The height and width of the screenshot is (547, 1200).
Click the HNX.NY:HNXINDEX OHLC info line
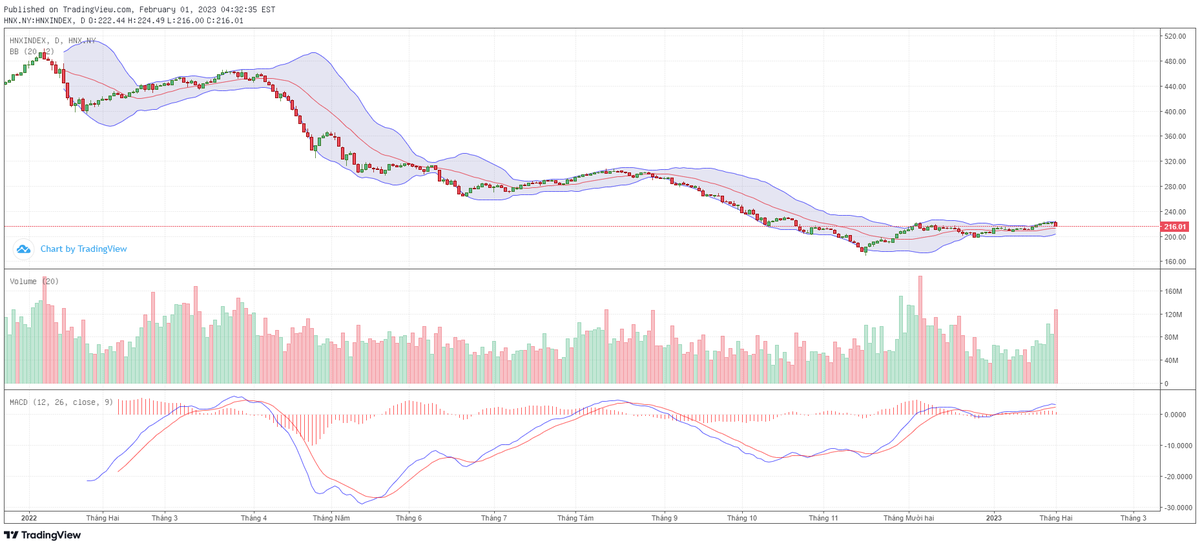[x=123, y=19]
